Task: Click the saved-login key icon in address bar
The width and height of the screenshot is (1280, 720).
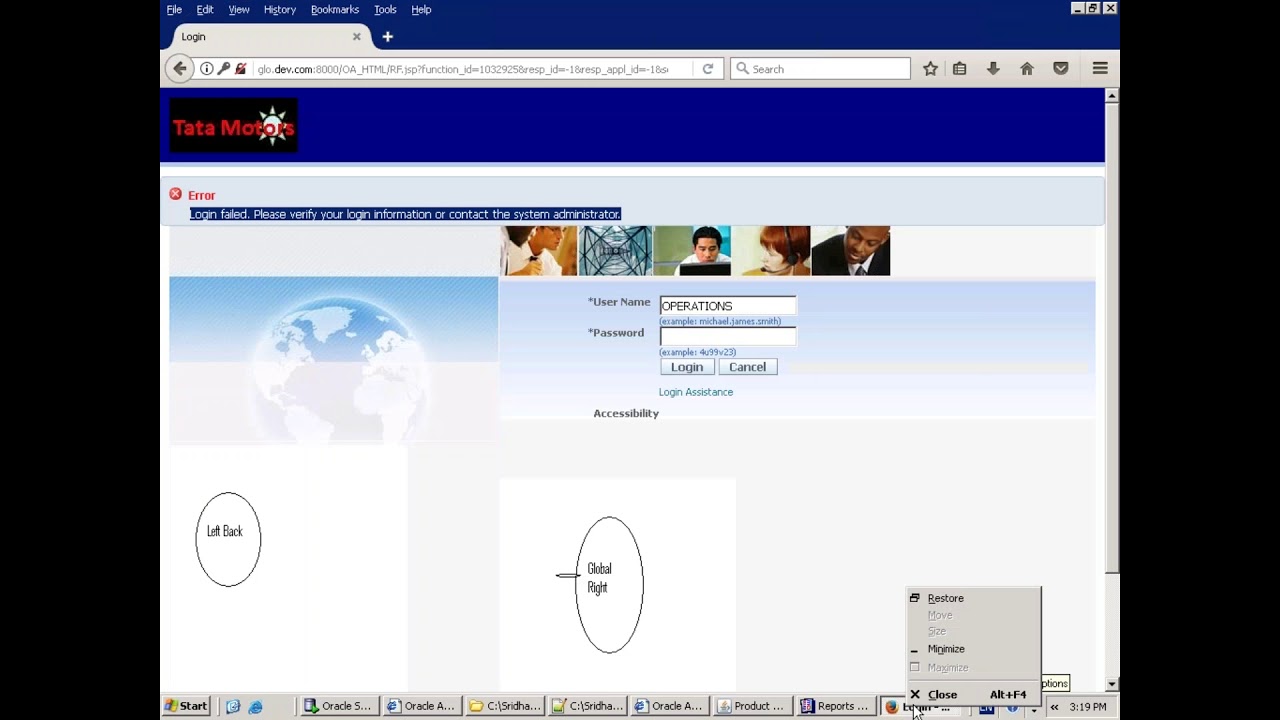Action: (x=224, y=69)
